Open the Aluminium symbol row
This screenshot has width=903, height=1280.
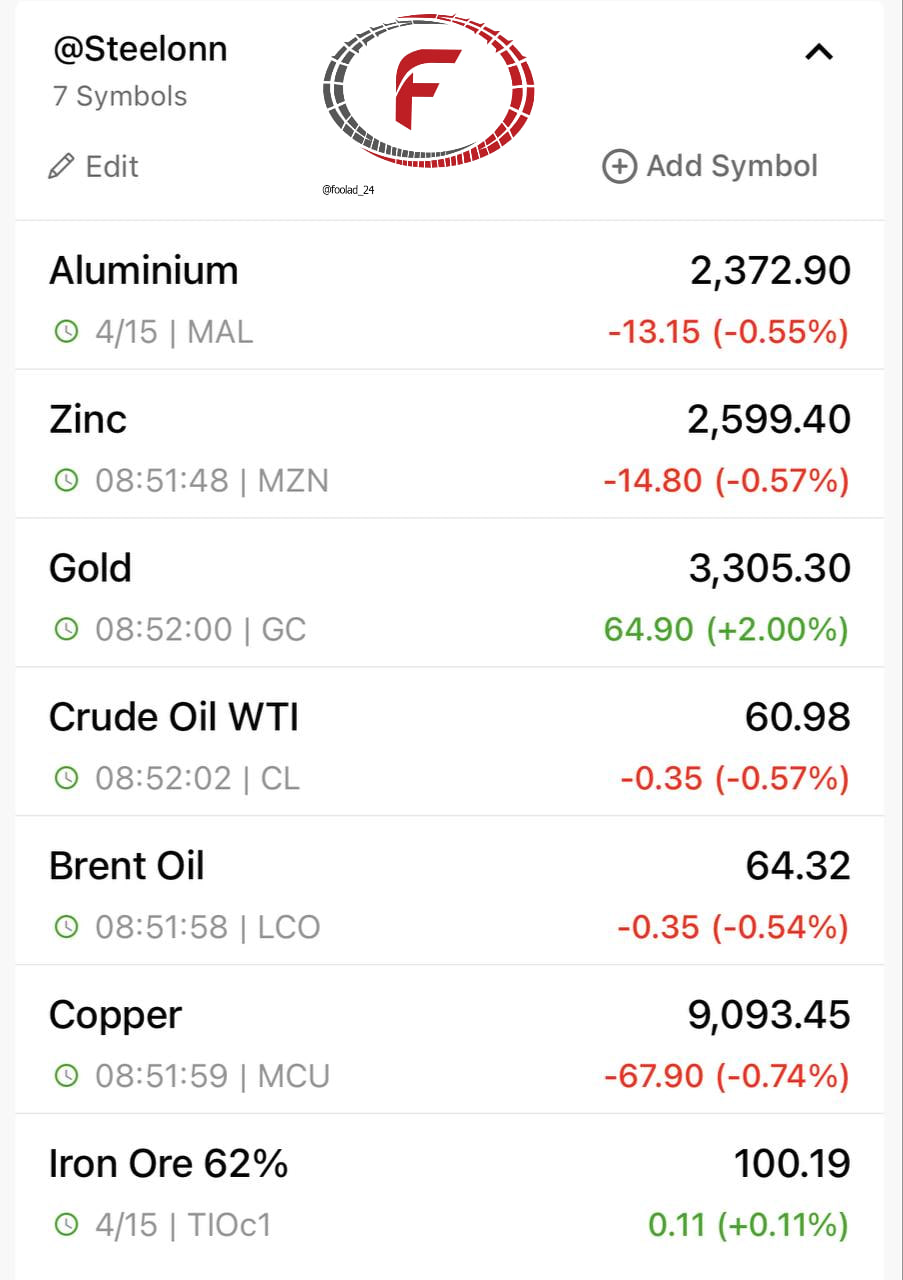144,271
